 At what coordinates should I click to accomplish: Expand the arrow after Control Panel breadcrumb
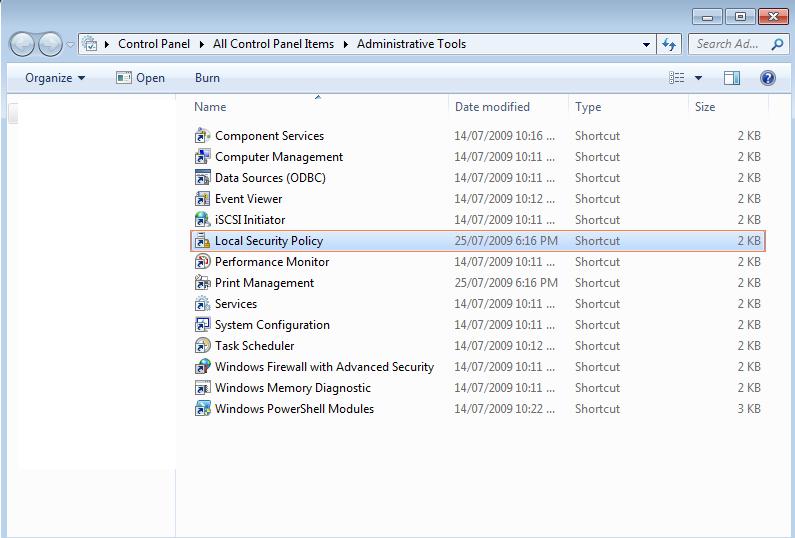(201, 45)
